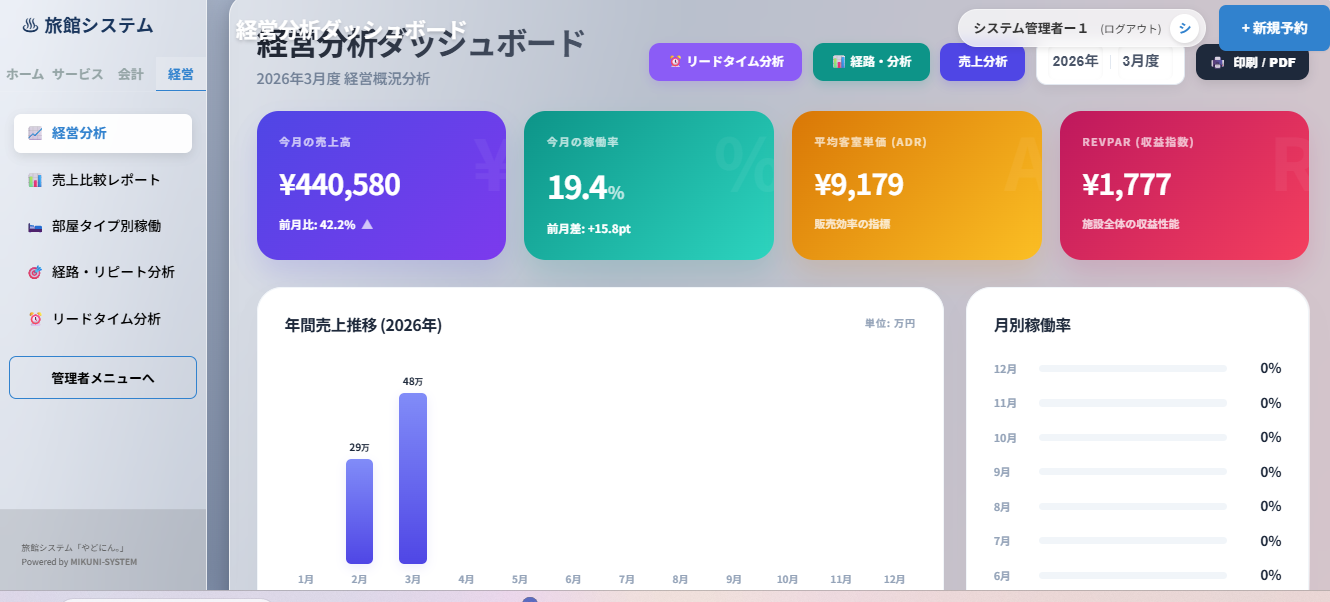Click the 48万 bar for 3月 in the chart
Screen dimensions: 1330x602
412,478
